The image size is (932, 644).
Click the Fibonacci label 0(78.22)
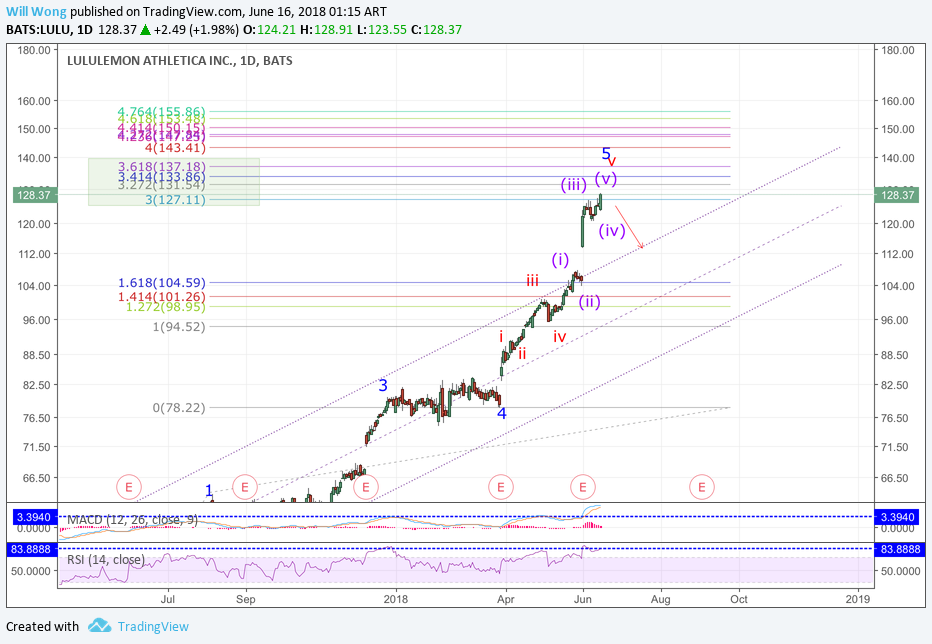tap(179, 408)
